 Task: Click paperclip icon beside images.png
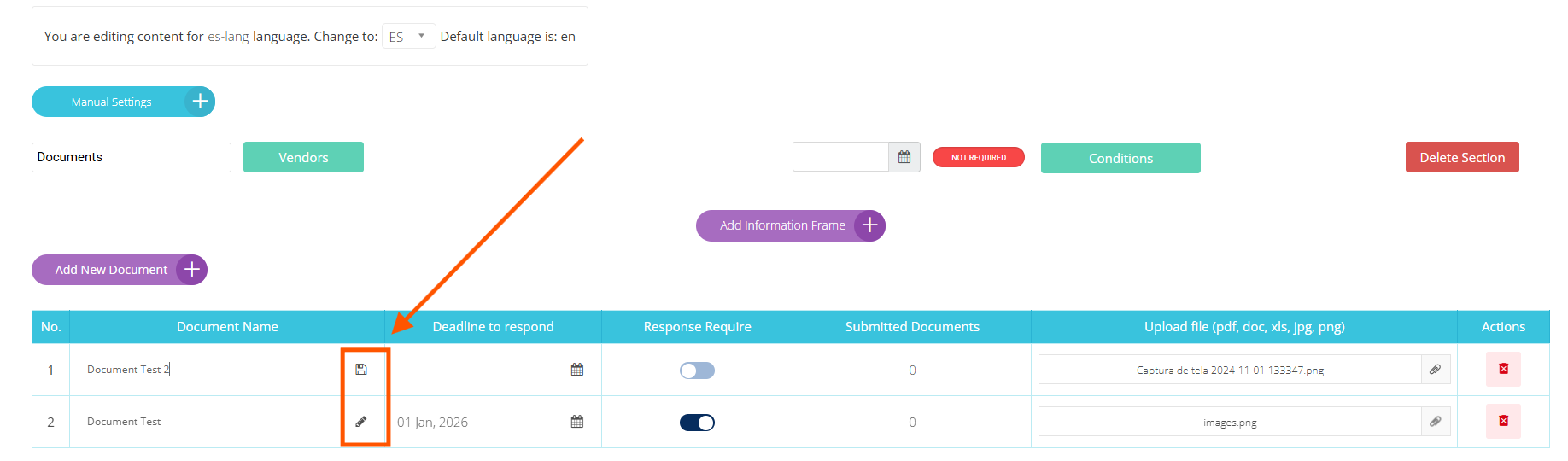[1435, 422]
